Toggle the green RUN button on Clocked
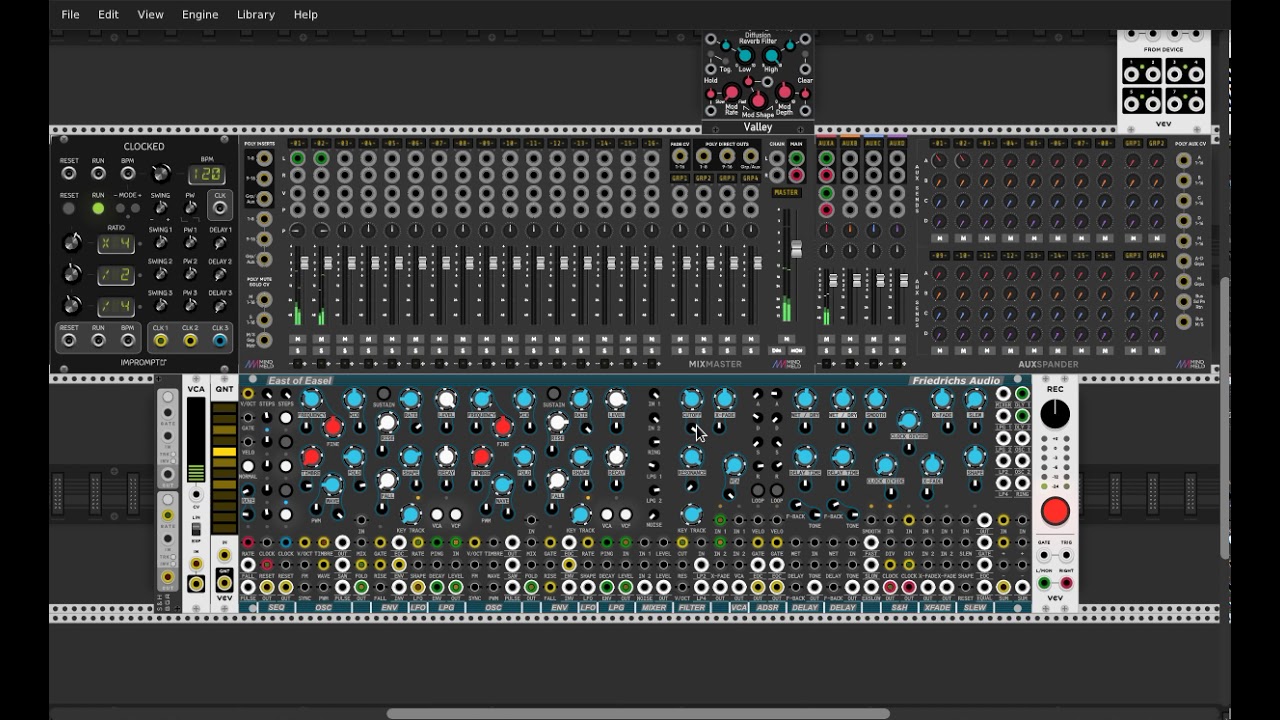This screenshot has width=1280, height=720. pyautogui.click(x=98, y=209)
